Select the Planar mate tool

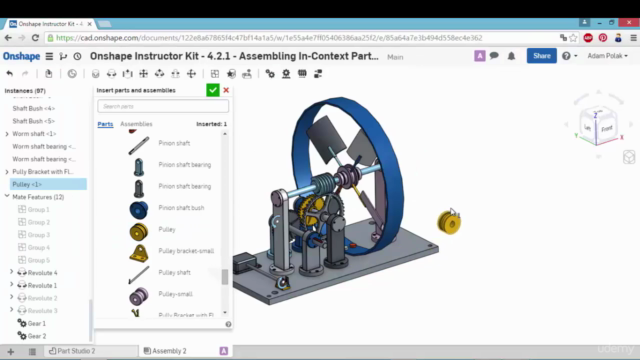click(143, 74)
